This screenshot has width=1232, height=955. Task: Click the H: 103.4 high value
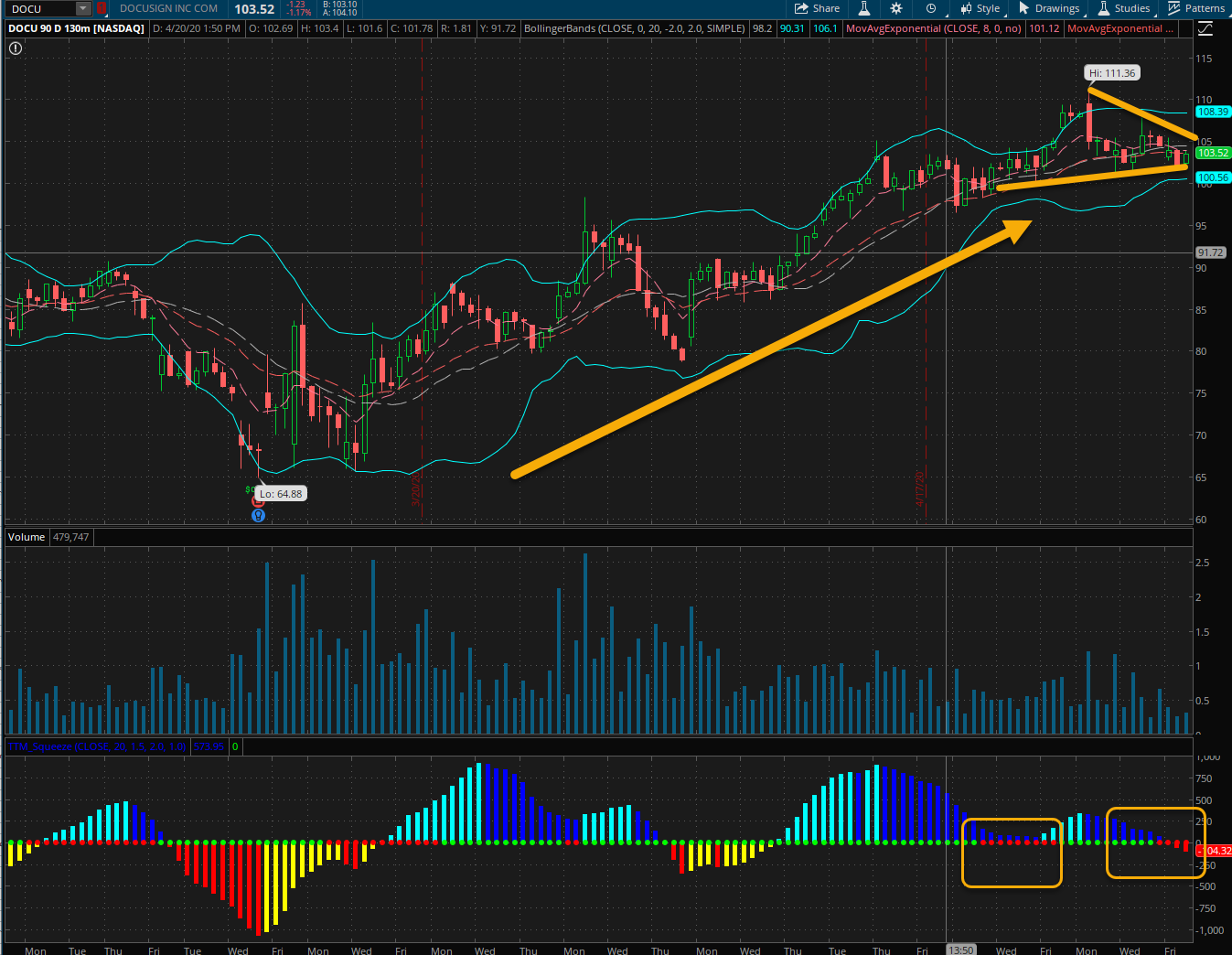320,28
